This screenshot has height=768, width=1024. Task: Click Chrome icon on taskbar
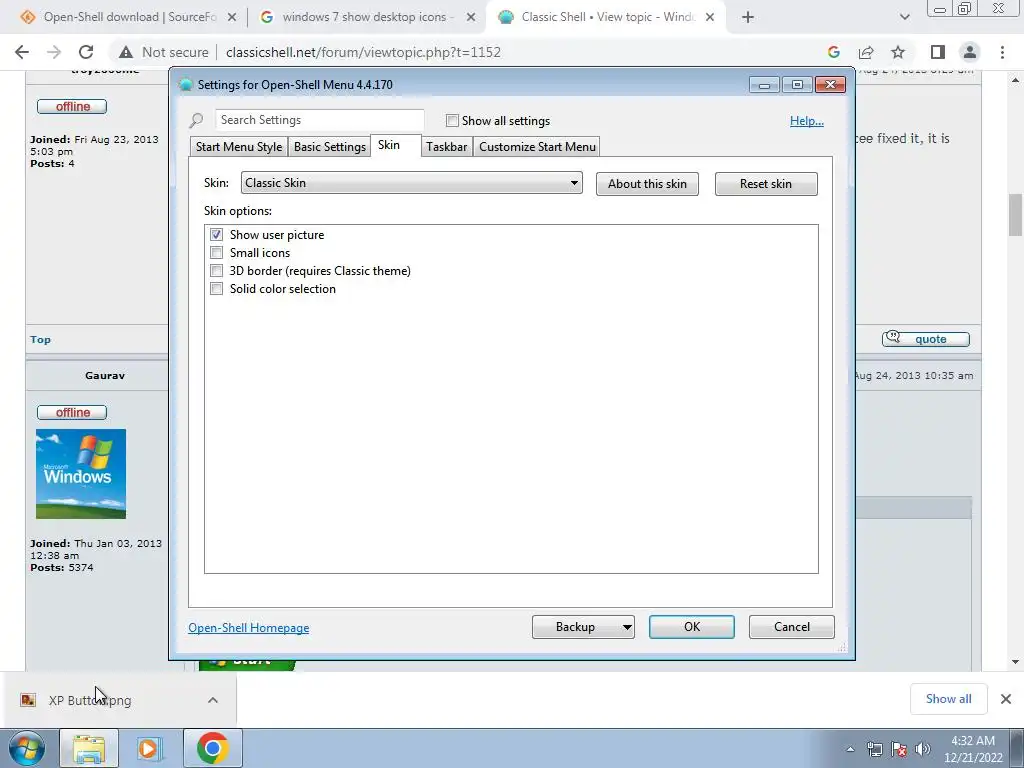tap(213, 748)
